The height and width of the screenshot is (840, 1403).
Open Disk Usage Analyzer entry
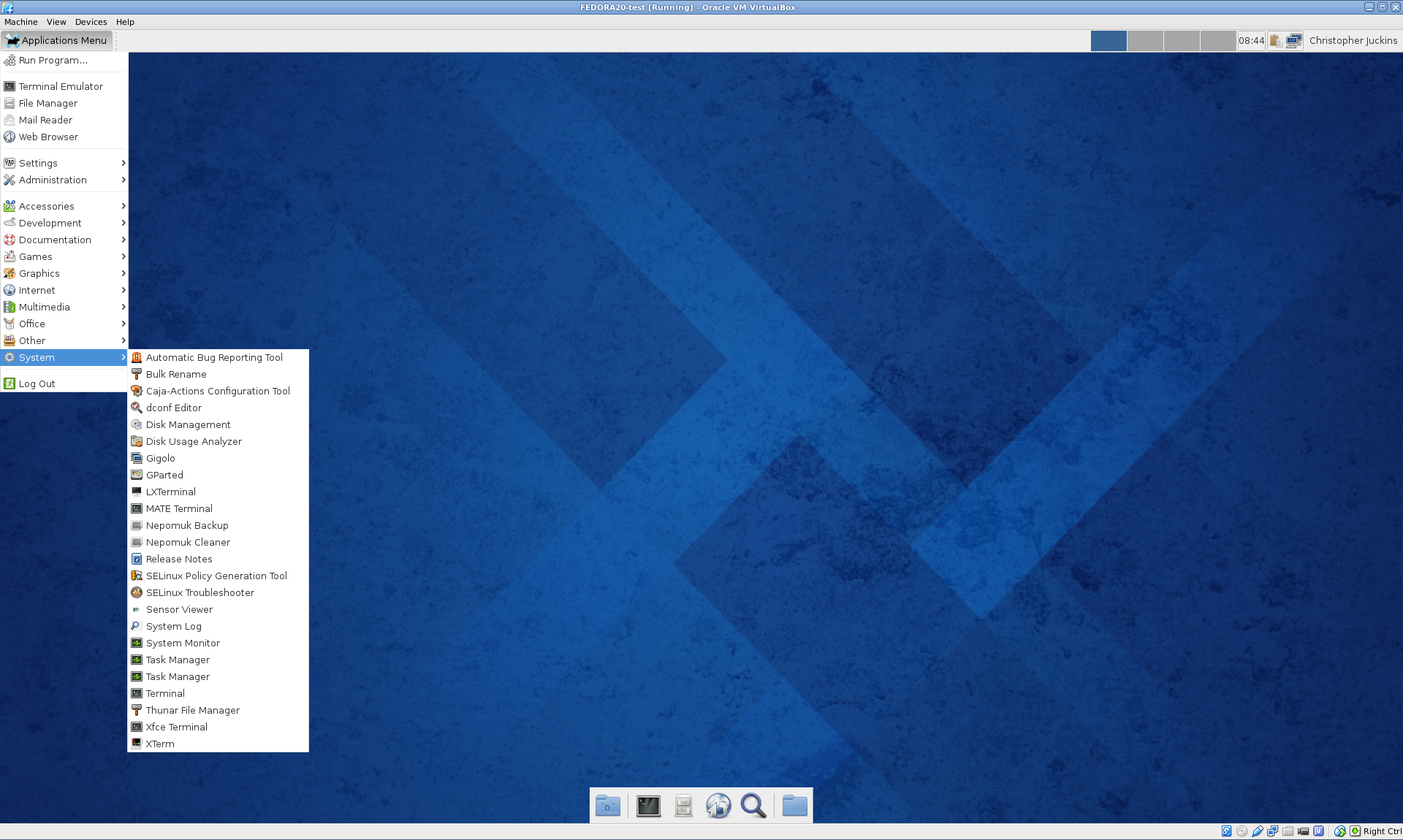pyautogui.click(x=194, y=441)
